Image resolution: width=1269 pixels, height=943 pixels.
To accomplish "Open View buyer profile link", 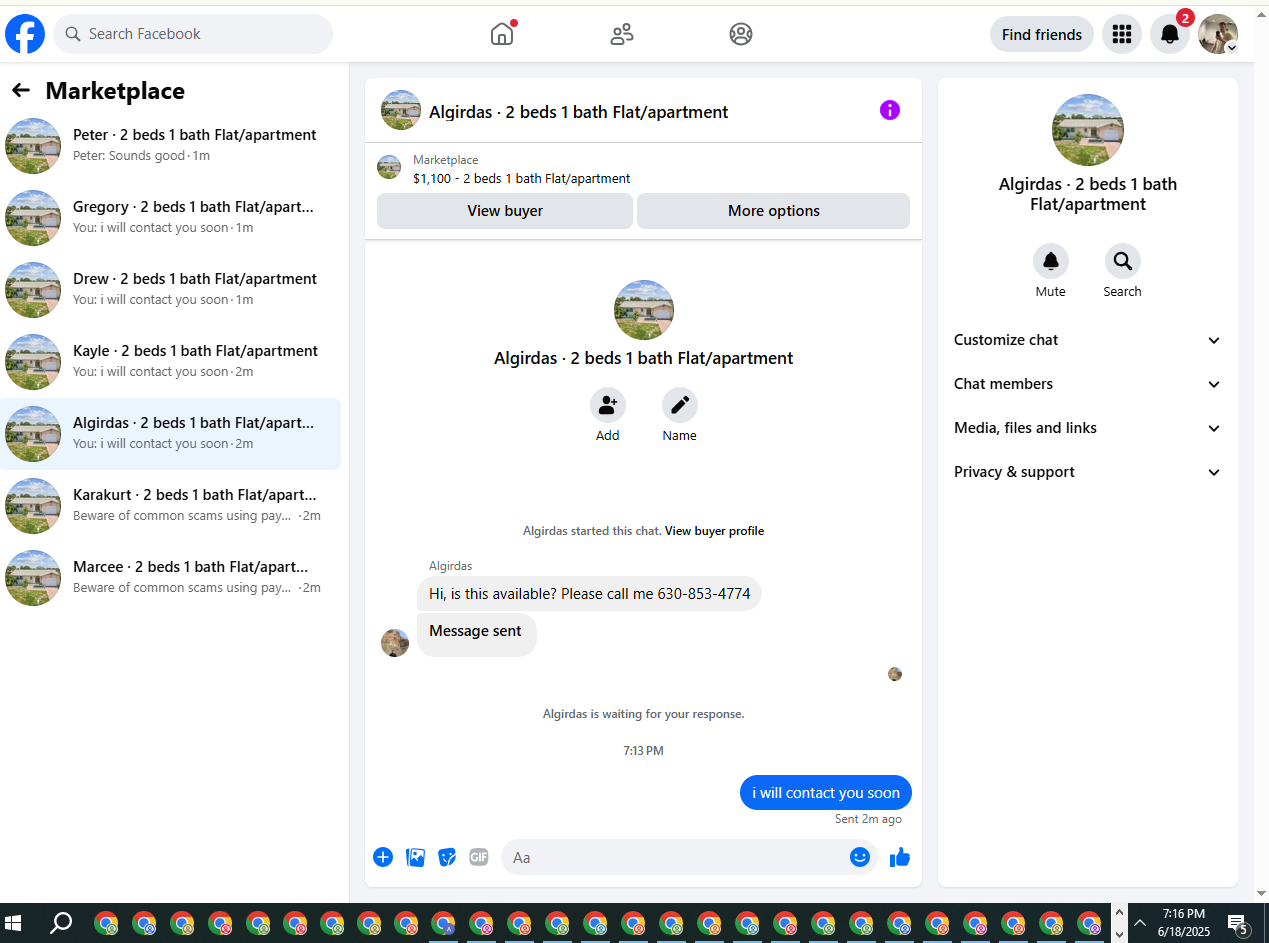I will 714,531.
